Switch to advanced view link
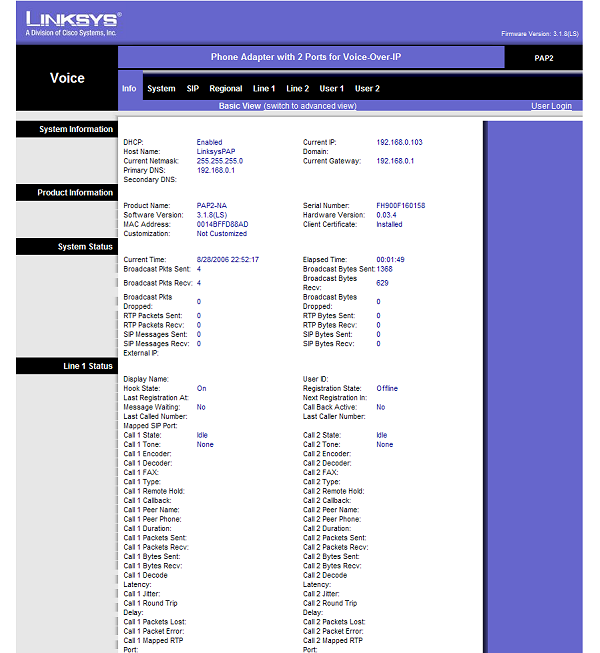Image resolution: width=600 pixels, height=653 pixels. (x=309, y=106)
